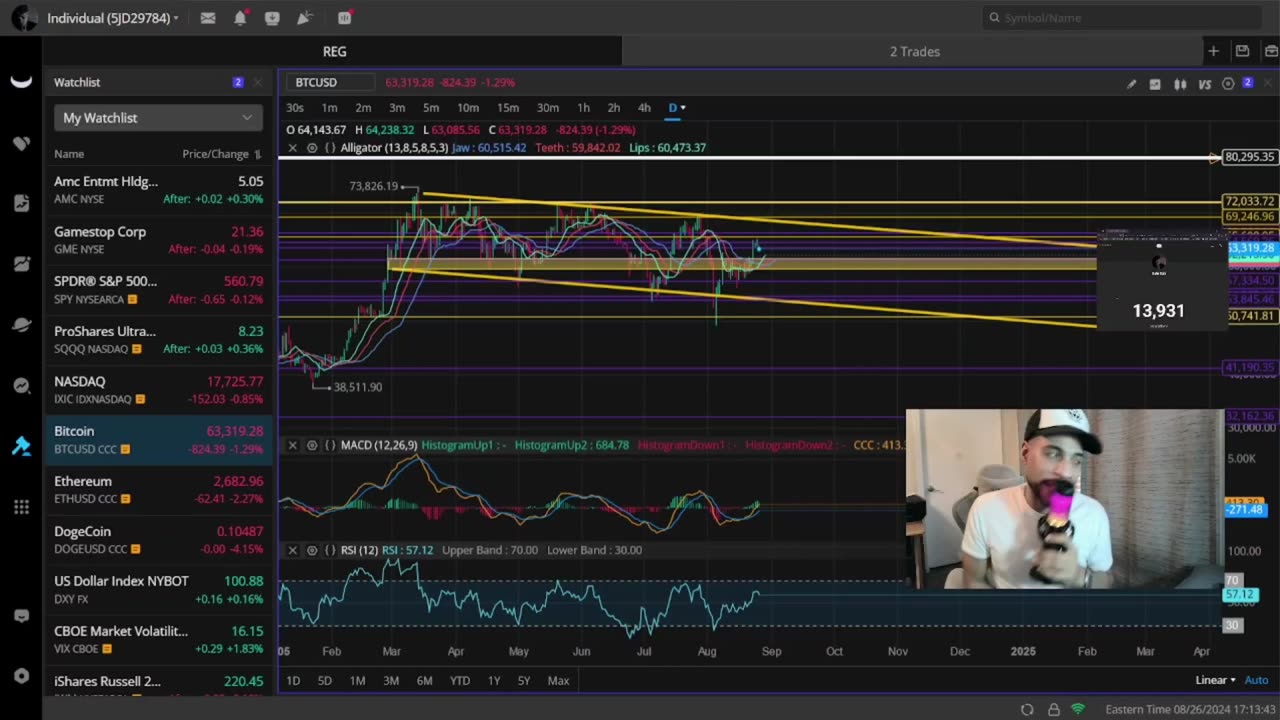Set the chart range to 6M
The width and height of the screenshot is (1280, 720).
coord(425,681)
